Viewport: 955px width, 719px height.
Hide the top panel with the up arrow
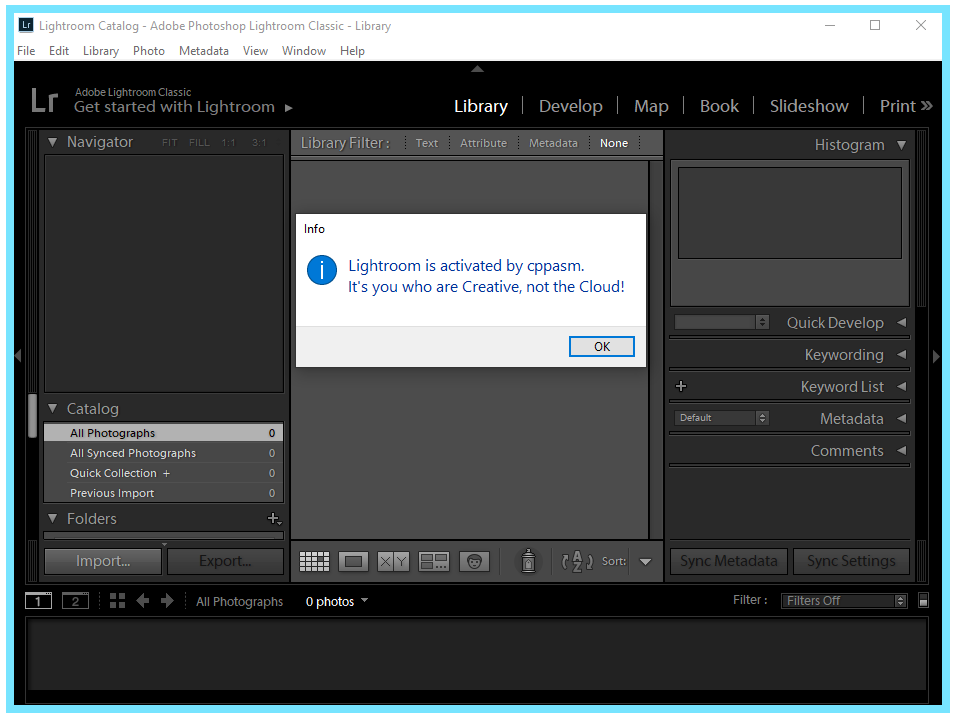pos(478,69)
